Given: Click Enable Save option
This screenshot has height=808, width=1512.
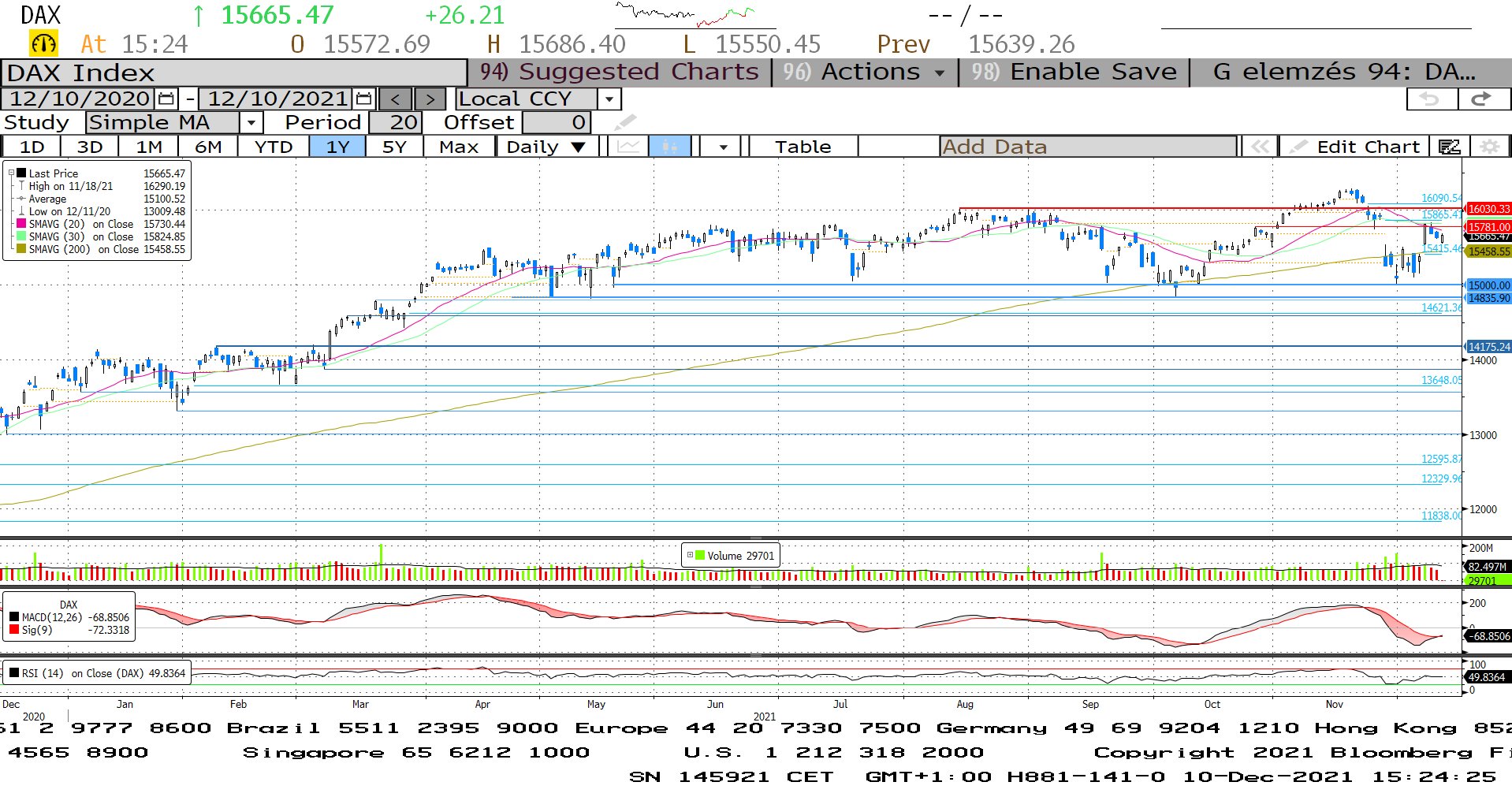Looking at the screenshot, I should click(x=1074, y=72).
